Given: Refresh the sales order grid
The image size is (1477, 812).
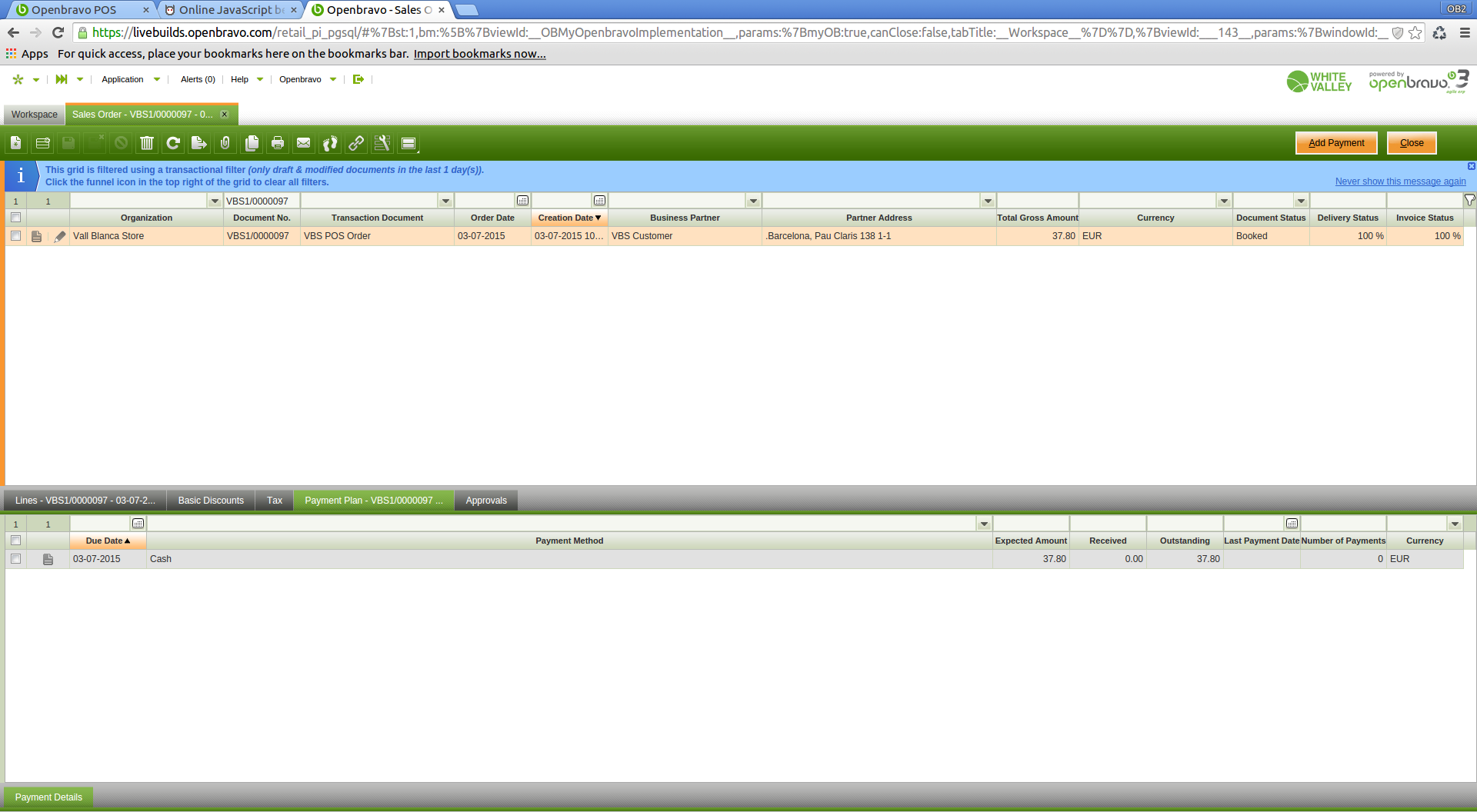Looking at the screenshot, I should (173, 143).
